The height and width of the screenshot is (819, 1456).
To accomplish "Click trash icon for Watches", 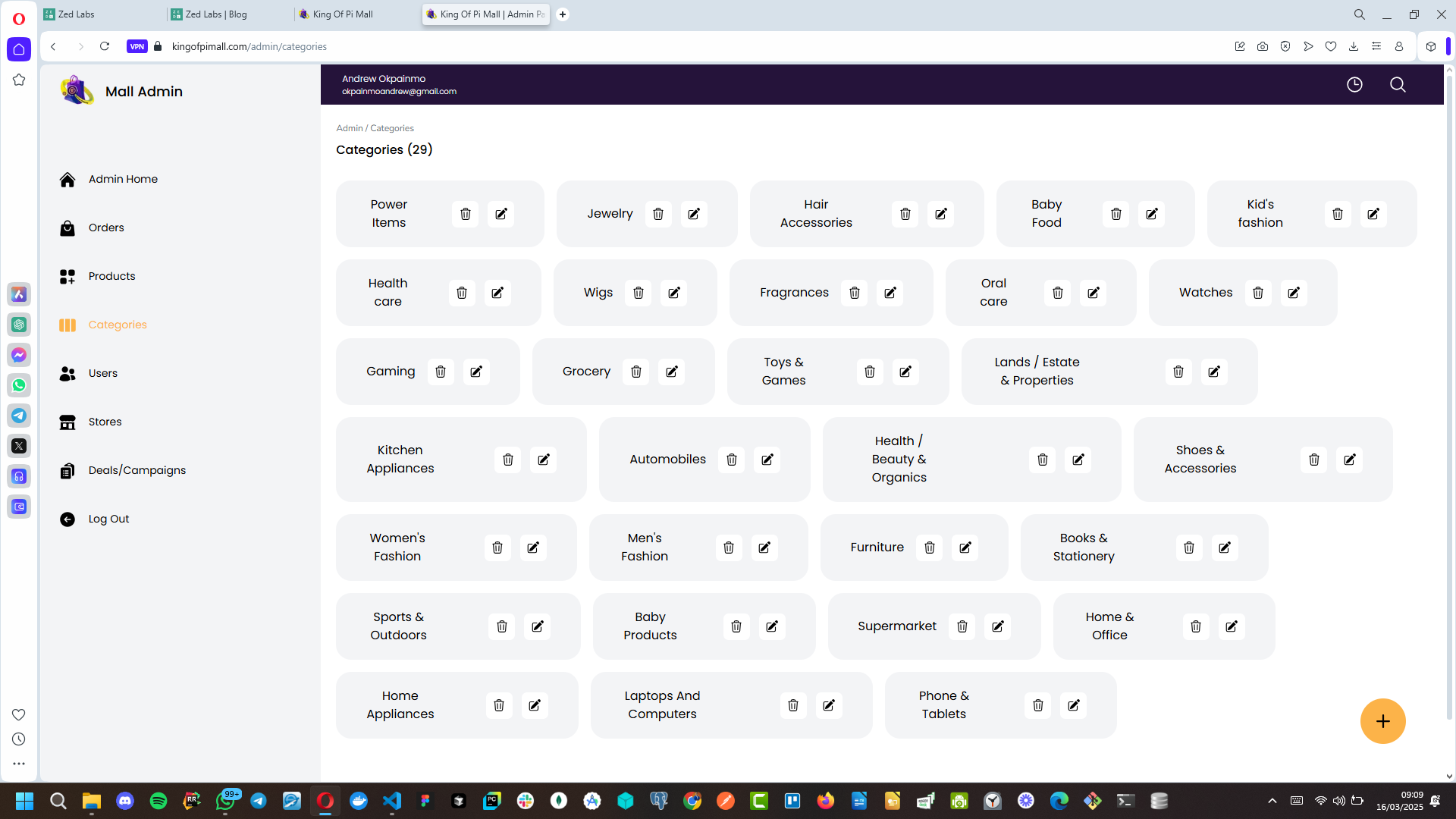I will pos(1258,293).
